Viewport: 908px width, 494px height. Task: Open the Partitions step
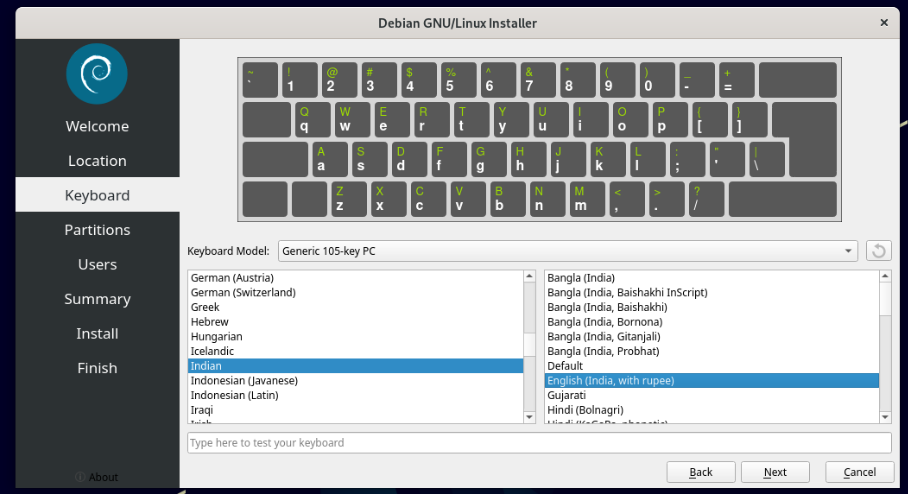tap(97, 230)
